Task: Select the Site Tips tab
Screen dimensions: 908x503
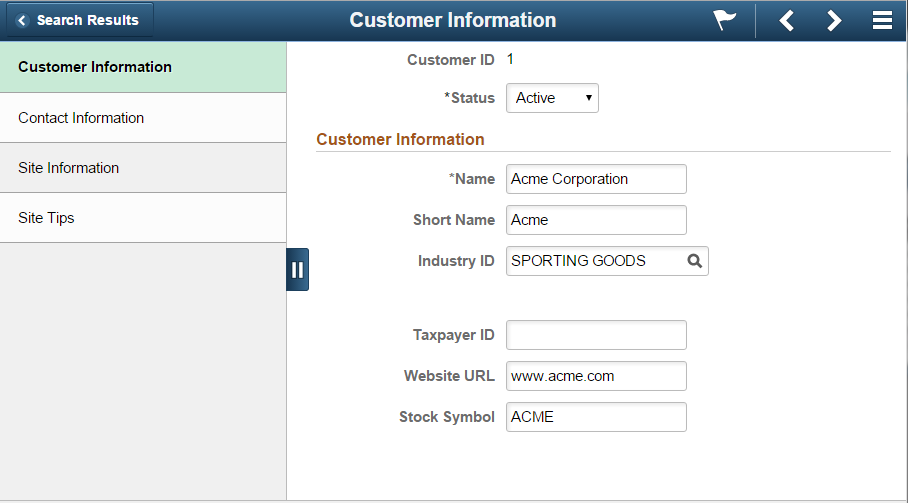Action: (143, 218)
